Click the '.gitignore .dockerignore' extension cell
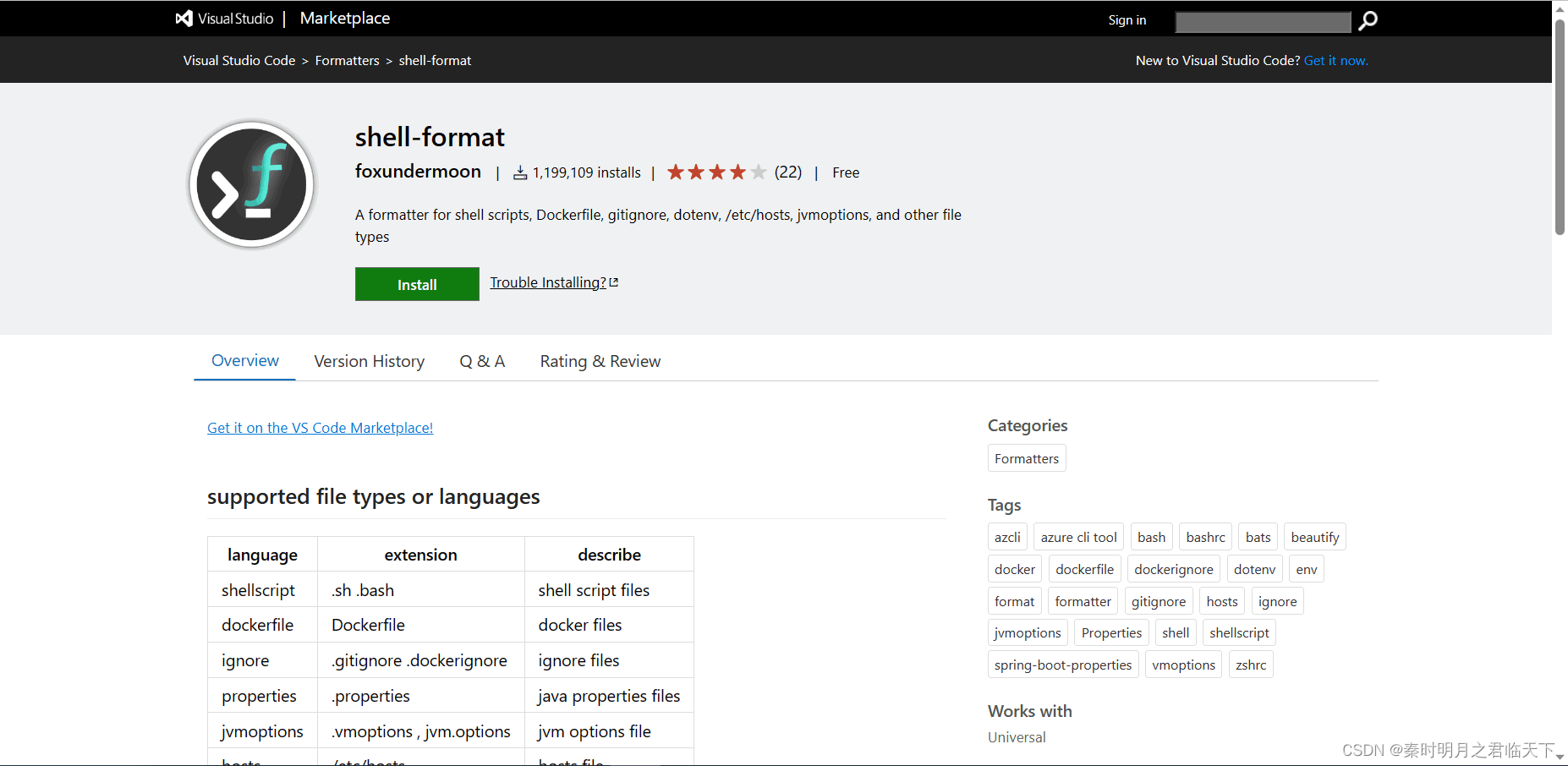 pos(421,660)
